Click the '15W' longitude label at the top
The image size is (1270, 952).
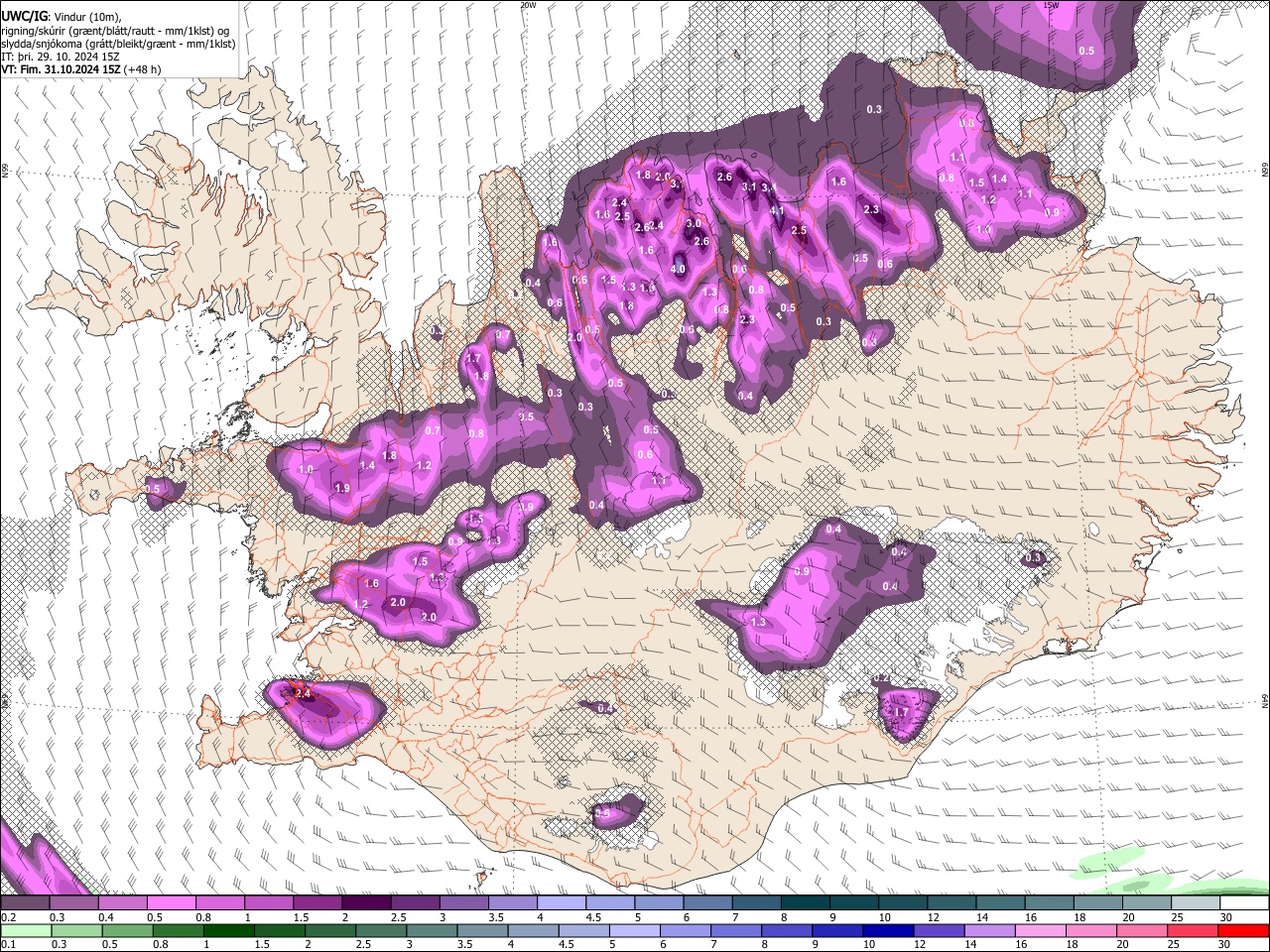[1052, 5]
